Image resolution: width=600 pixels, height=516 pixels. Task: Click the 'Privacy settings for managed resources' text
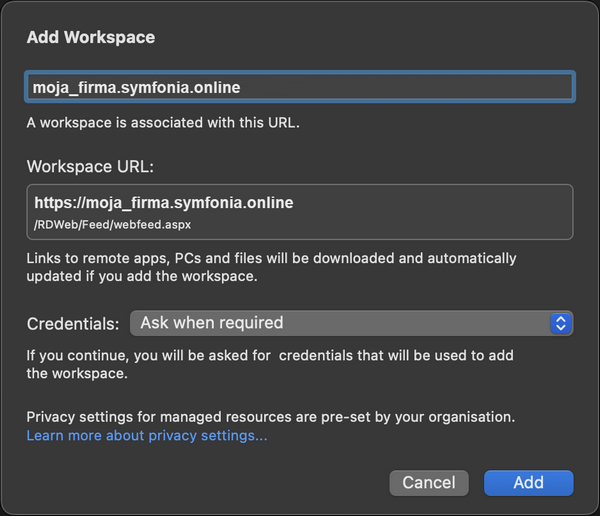[270, 416]
